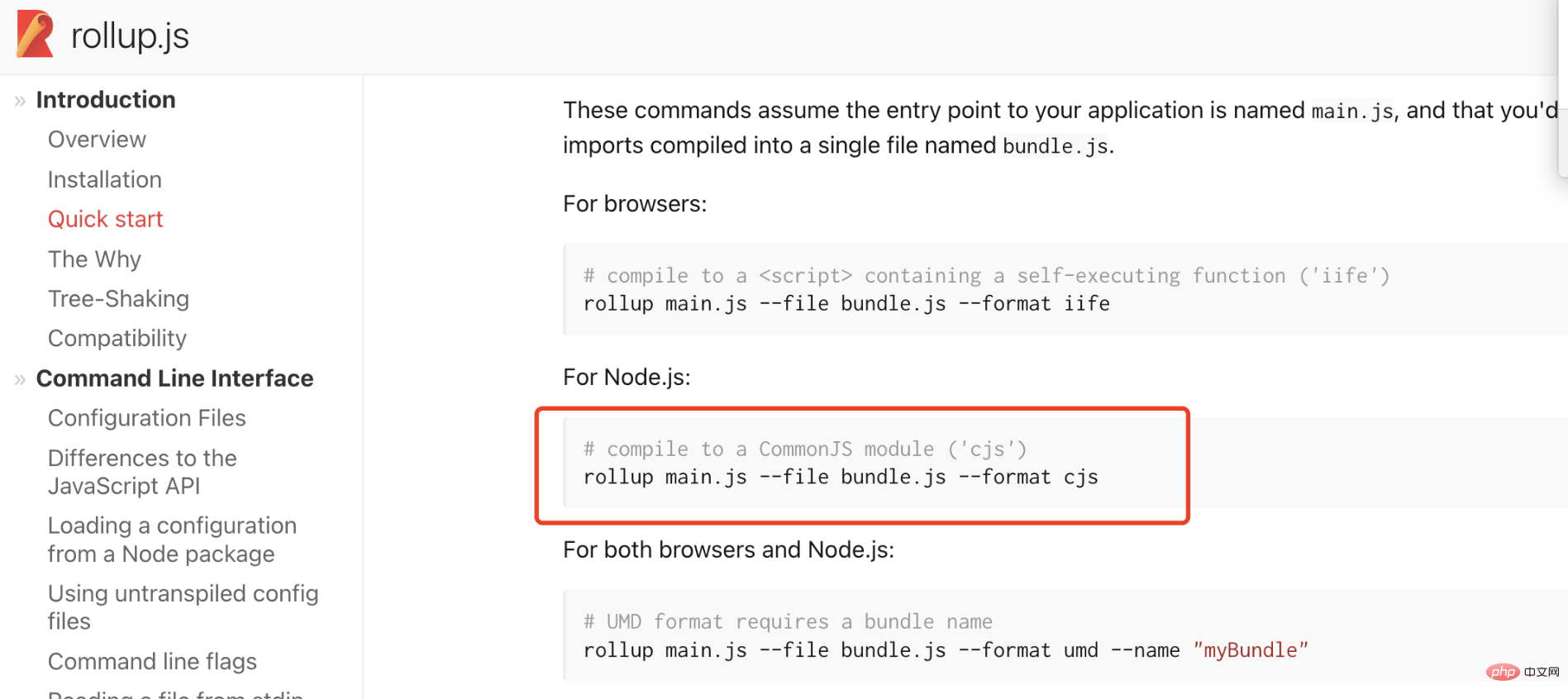
Task: Click the rollup.js site title
Action: pos(130,36)
